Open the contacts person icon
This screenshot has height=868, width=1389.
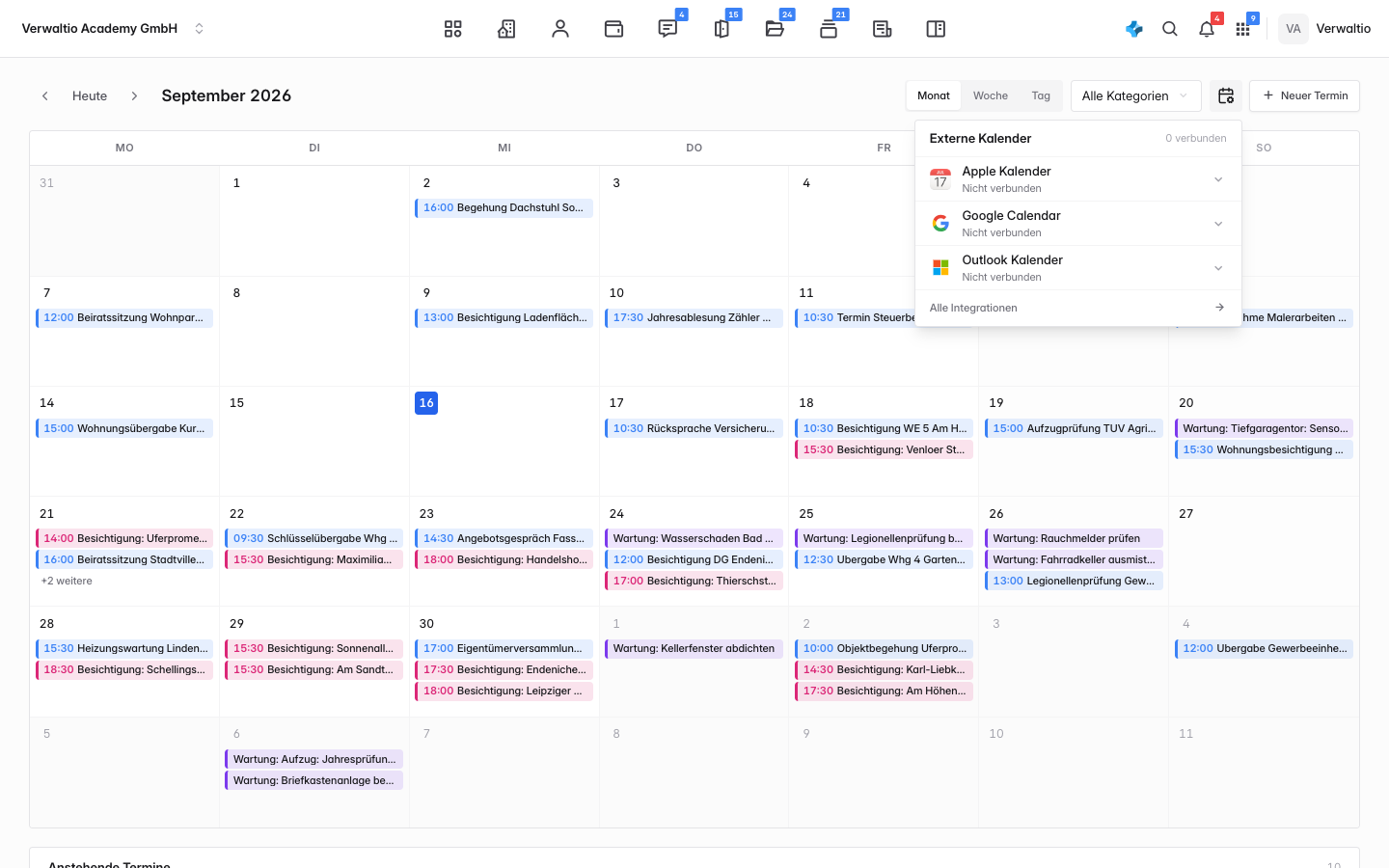560,29
